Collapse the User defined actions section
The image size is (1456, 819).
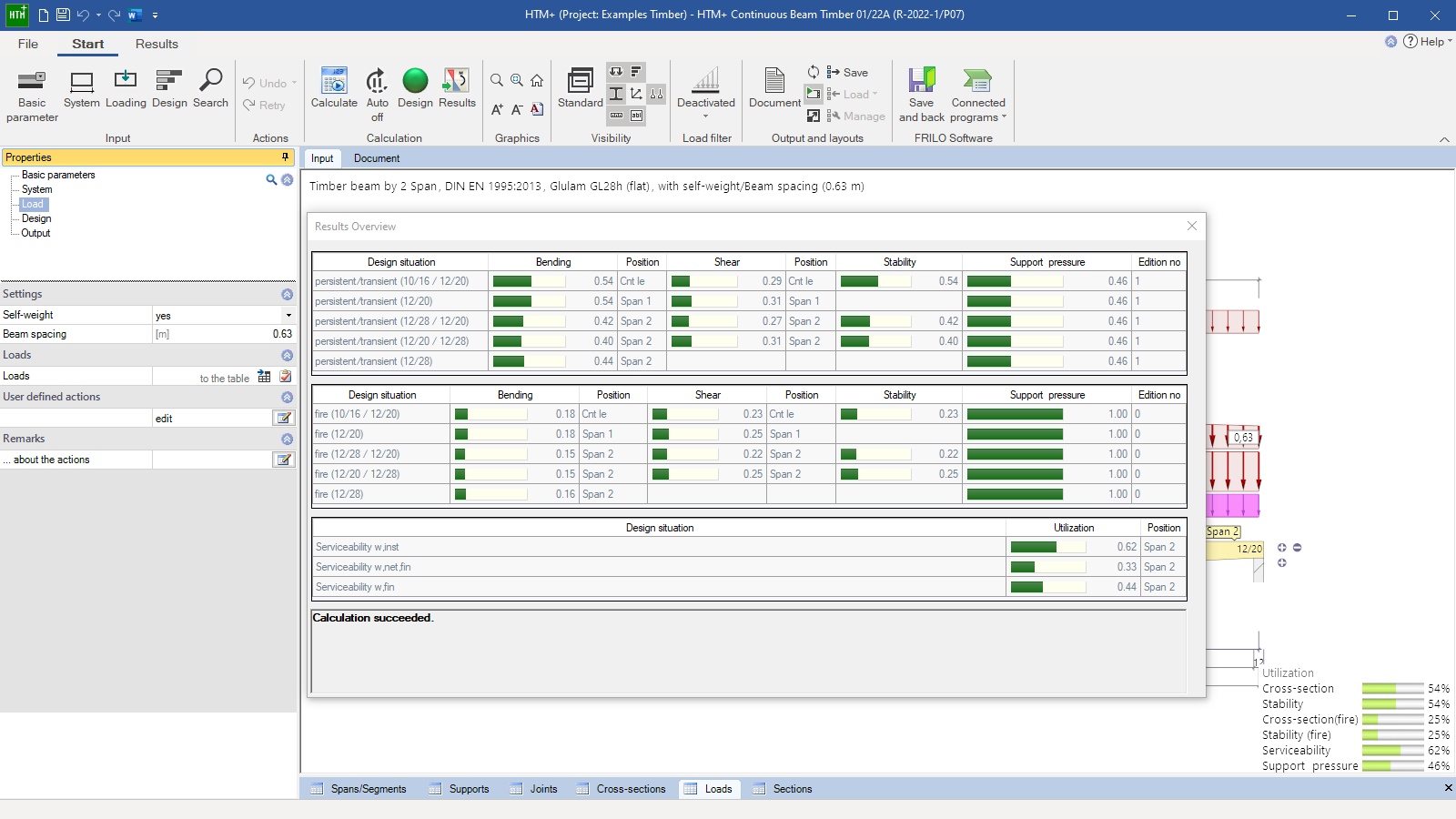tap(287, 398)
